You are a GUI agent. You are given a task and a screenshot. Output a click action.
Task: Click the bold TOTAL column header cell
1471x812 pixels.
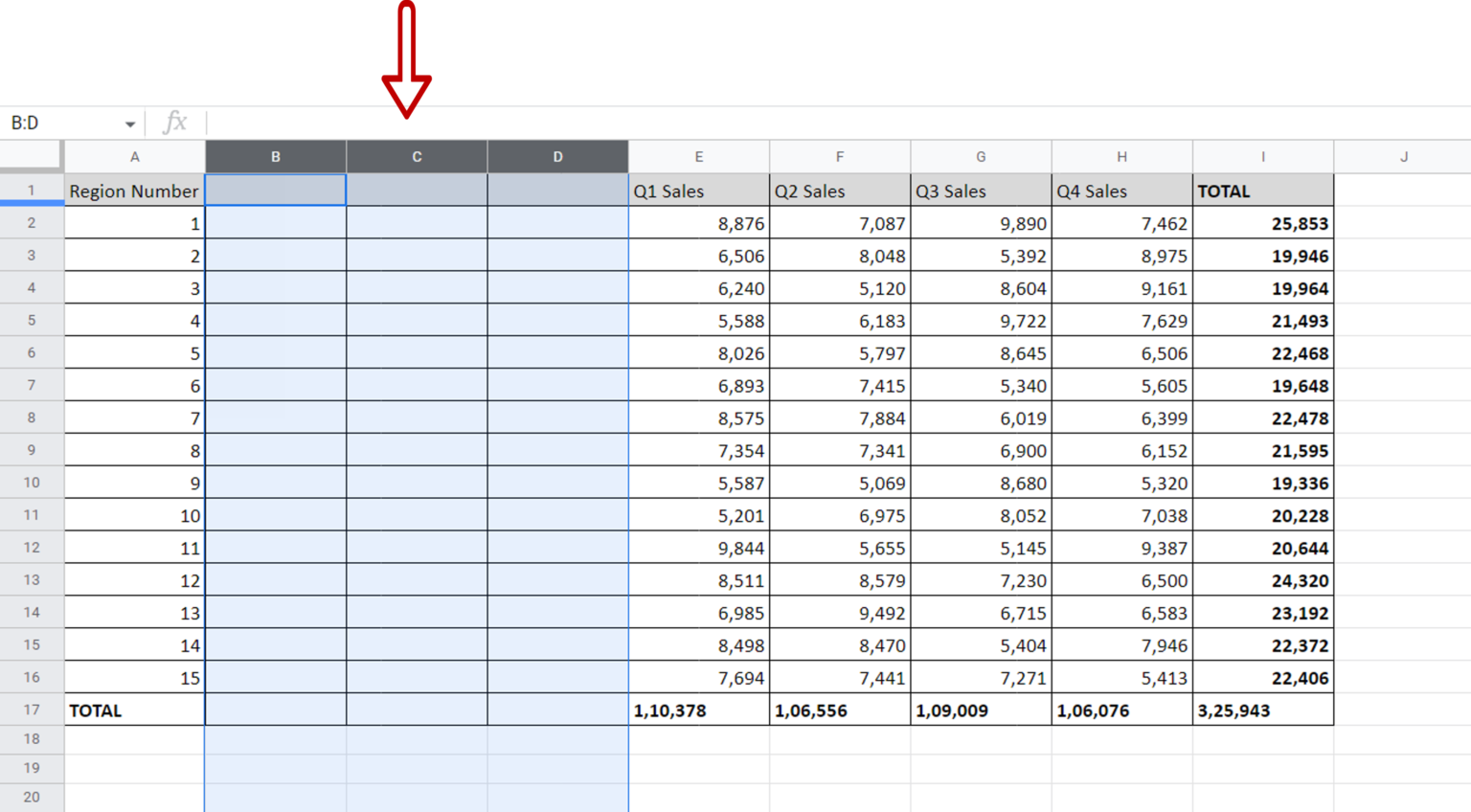click(x=1262, y=190)
